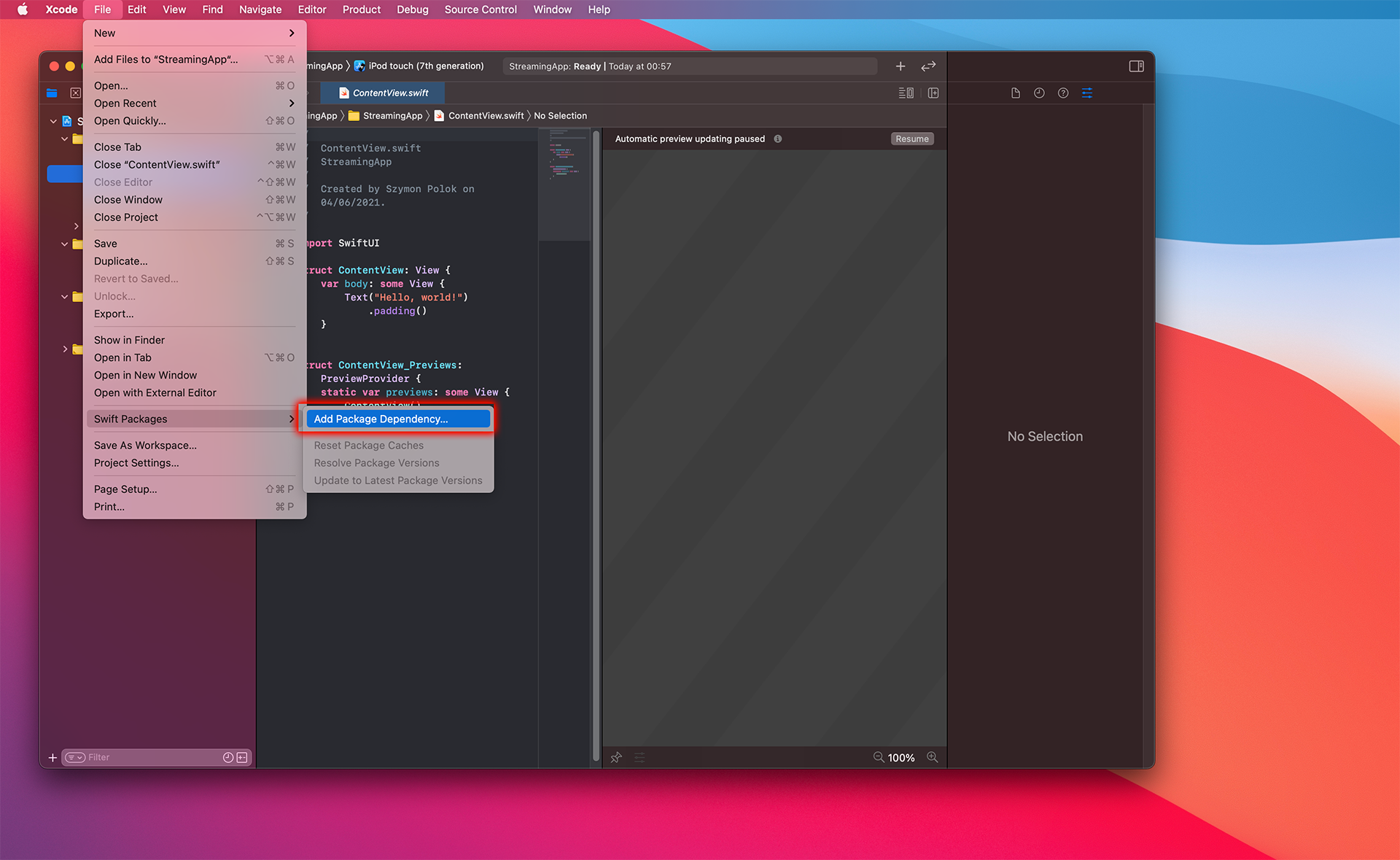Choose Add Package Dependency from submenu
The image size is (1400, 860).
pyautogui.click(x=398, y=419)
